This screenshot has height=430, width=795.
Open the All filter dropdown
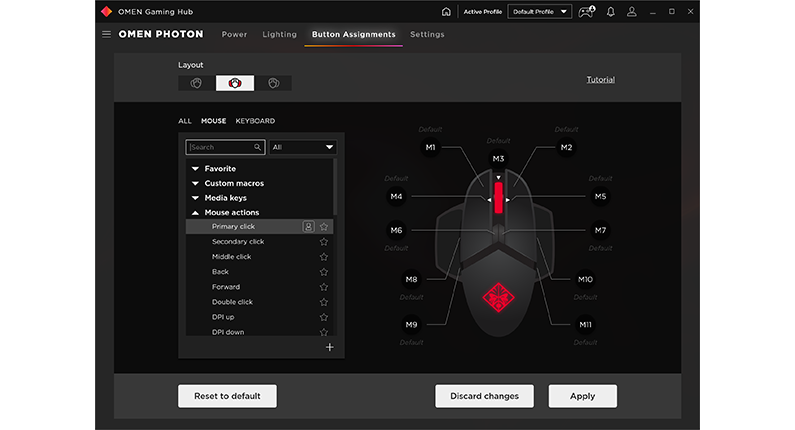302,147
